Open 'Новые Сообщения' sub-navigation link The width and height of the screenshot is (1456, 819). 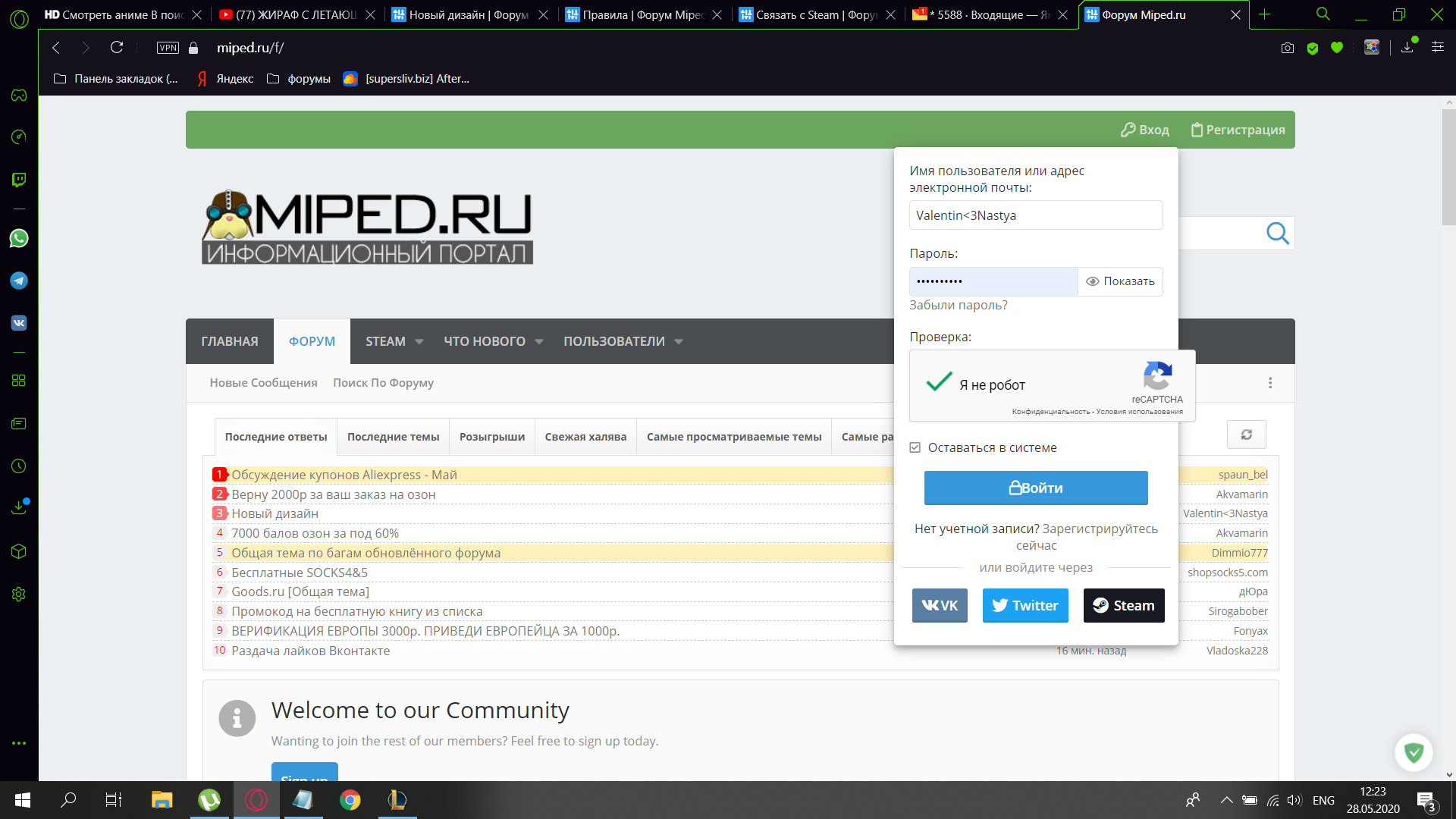tap(263, 383)
